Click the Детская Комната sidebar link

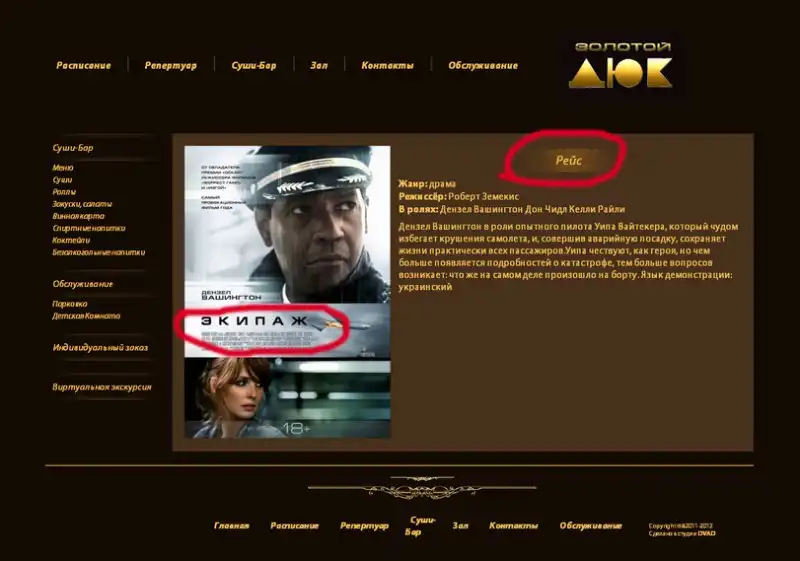pyautogui.click(x=86, y=316)
